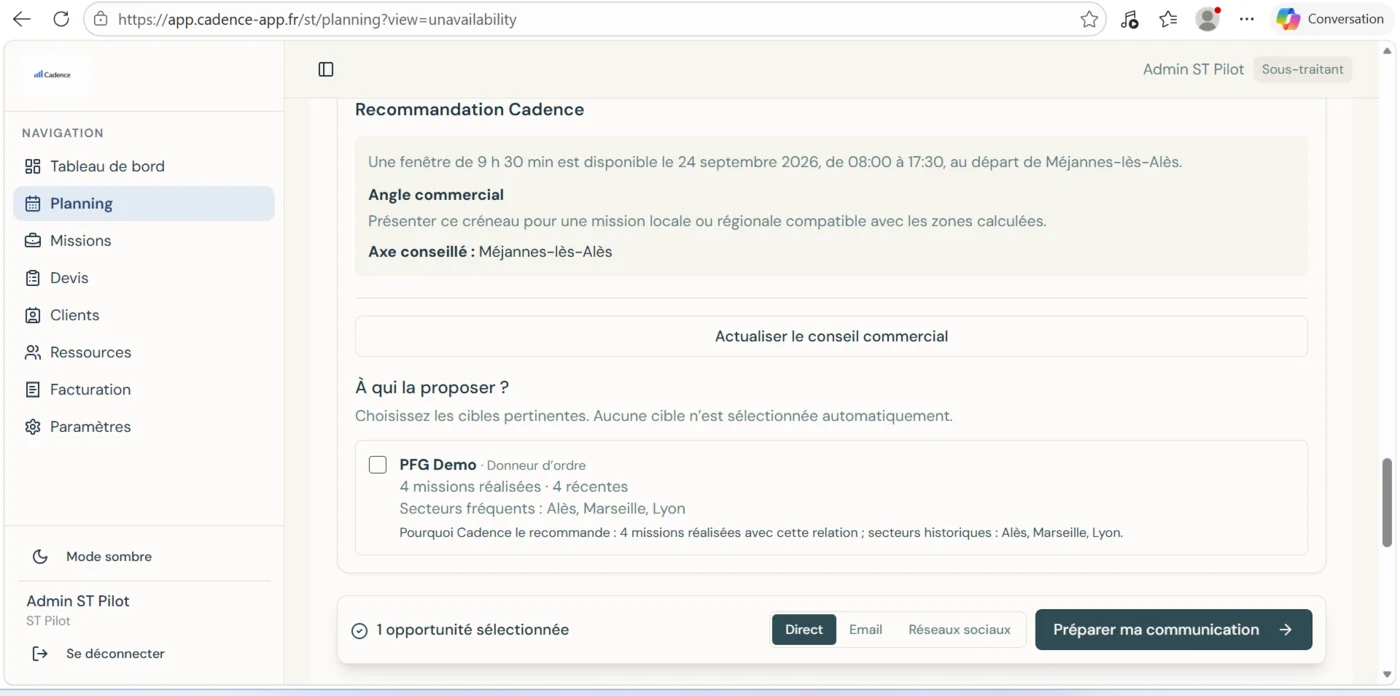Open the browser profile avatar
The width and height of the screenshot is (1400, 696).
pos(1208,19)
